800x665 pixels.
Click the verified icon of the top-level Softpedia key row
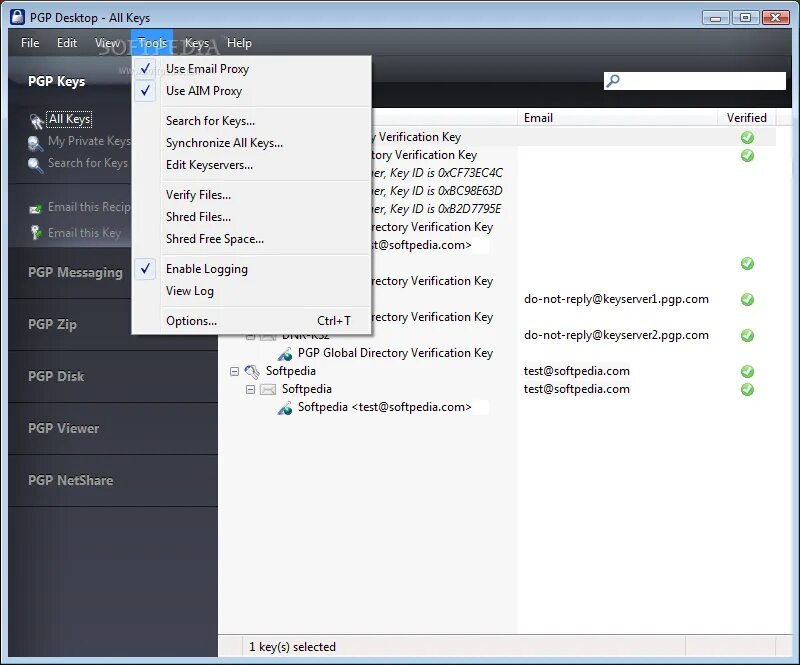coord(747,372)
